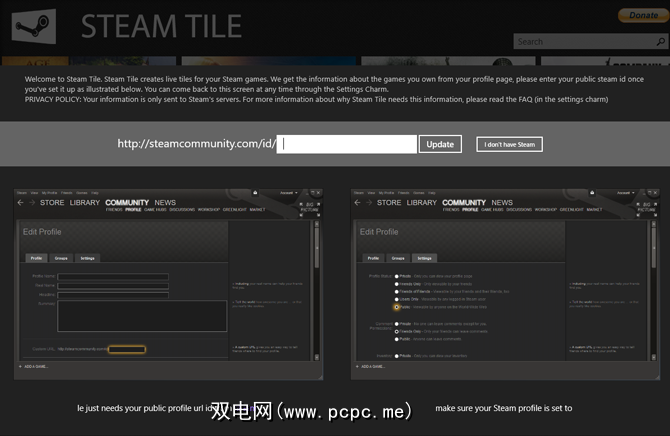Screen dimensions: 670x436
Task: Set comment permissions to Private
Action: [397, 324]
